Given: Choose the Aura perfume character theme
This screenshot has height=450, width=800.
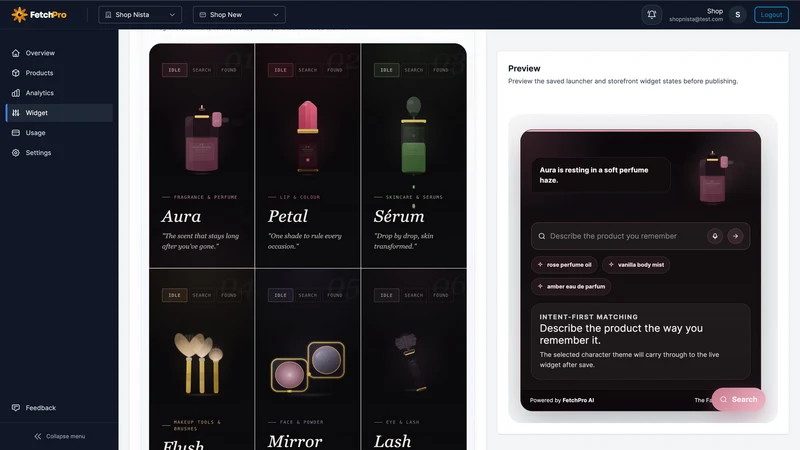Looking at the screenshot, I should [x=202, y=156].
